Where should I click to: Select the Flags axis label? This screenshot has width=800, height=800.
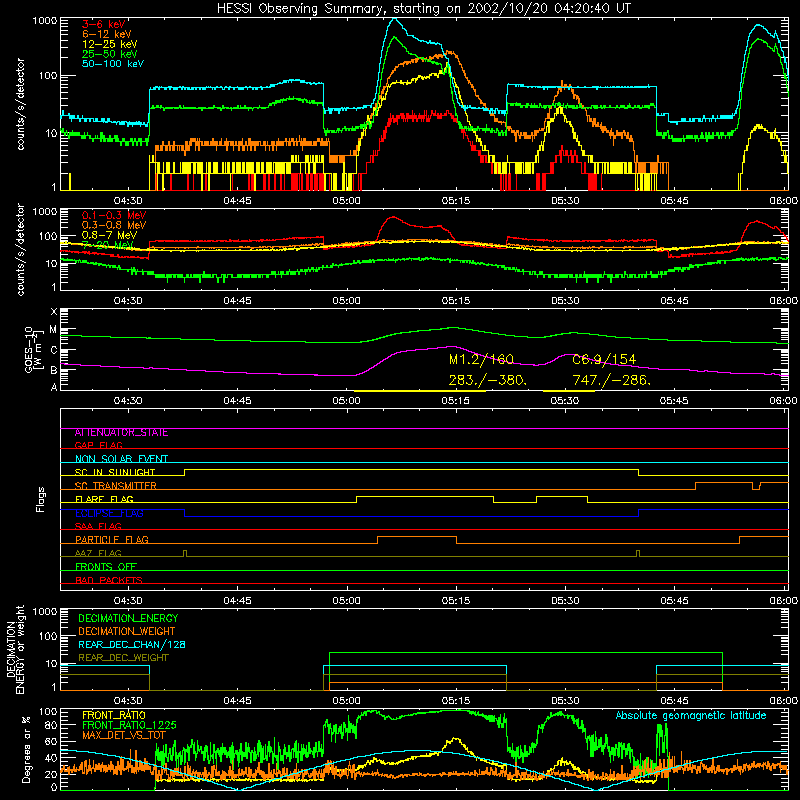pos(41,499)
